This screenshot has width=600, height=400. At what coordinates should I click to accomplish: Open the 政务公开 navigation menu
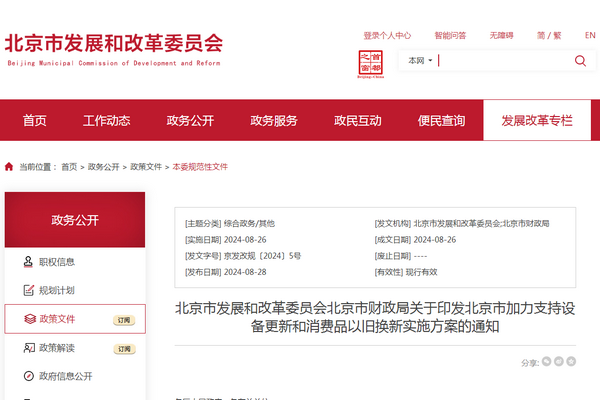coord(190,120)
